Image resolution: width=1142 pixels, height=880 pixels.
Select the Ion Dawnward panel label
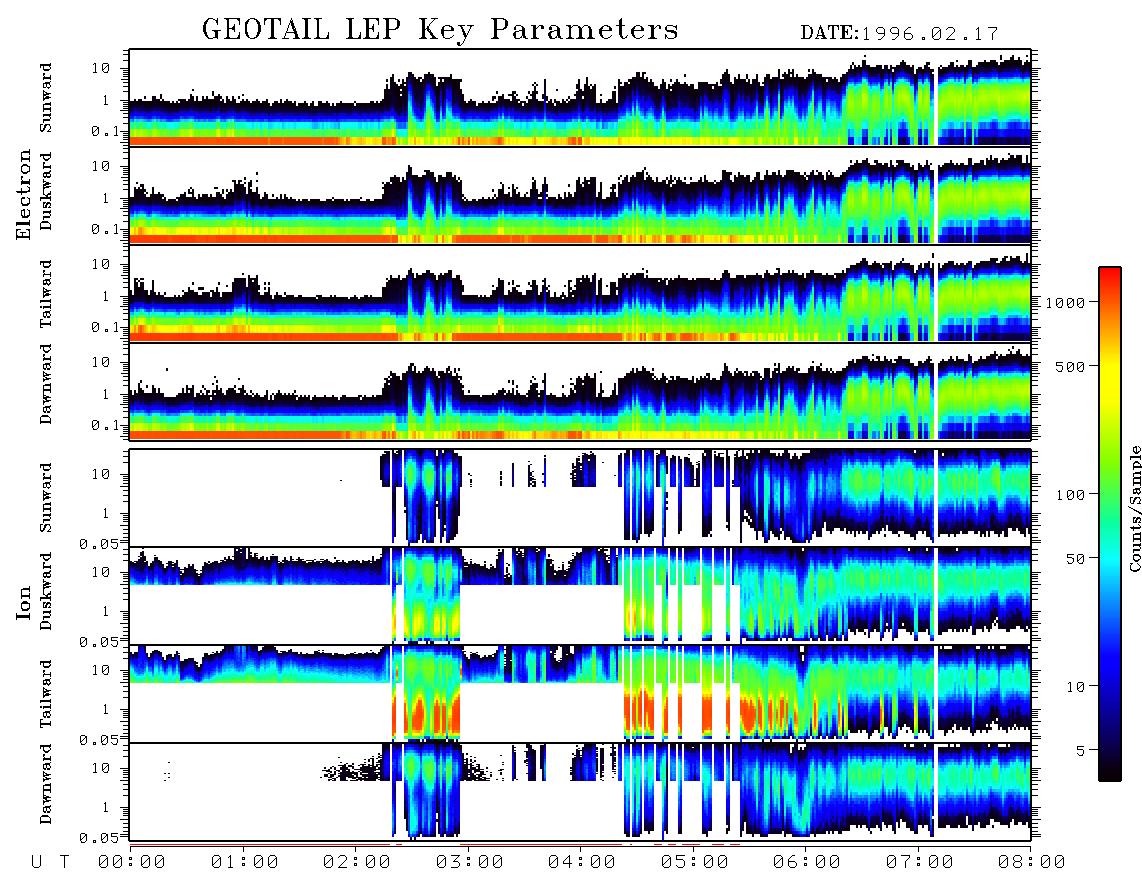coord(46,784)
